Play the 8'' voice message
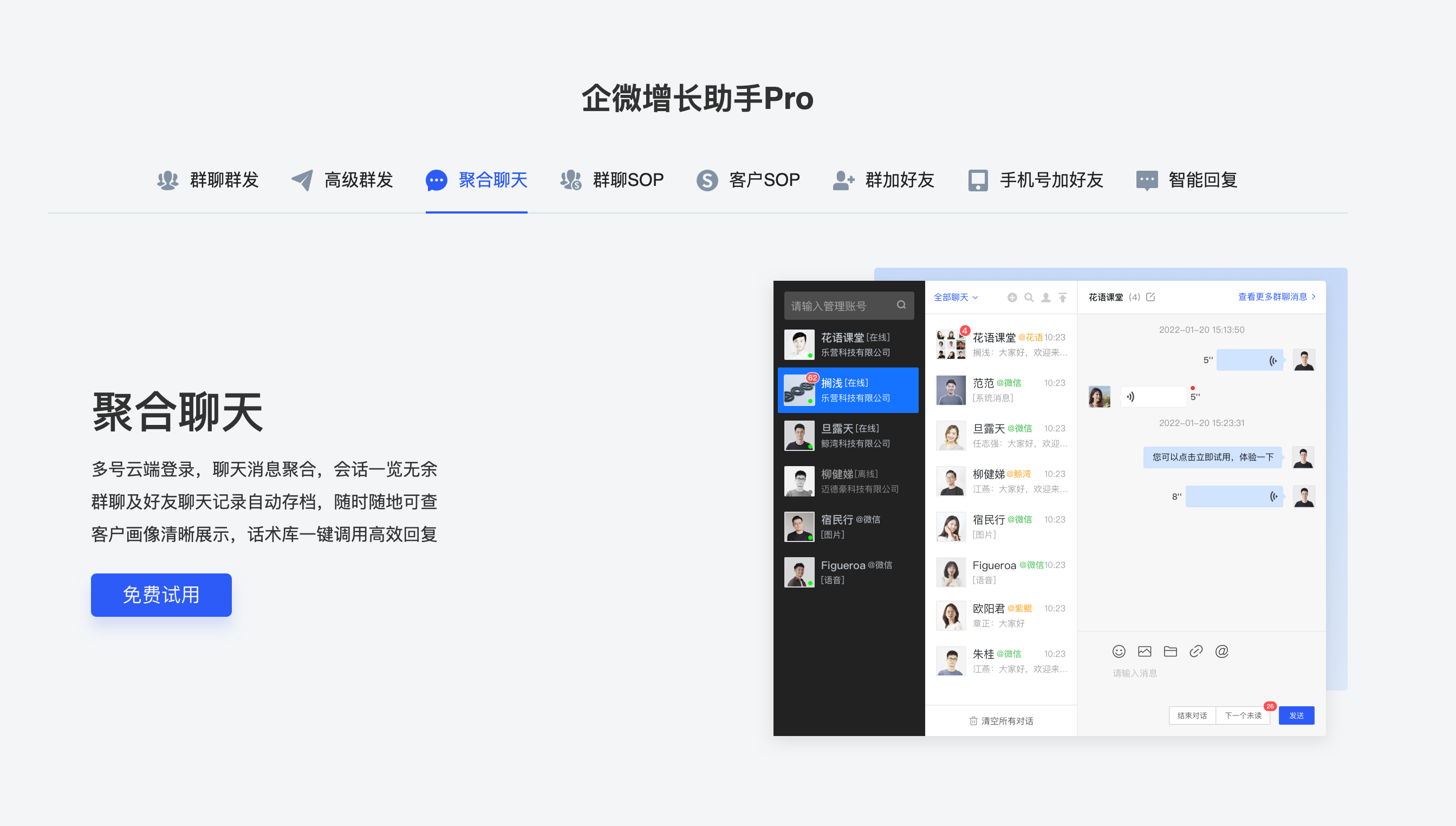This screenshot has height=826, width=1456. tap(1234, 496)
